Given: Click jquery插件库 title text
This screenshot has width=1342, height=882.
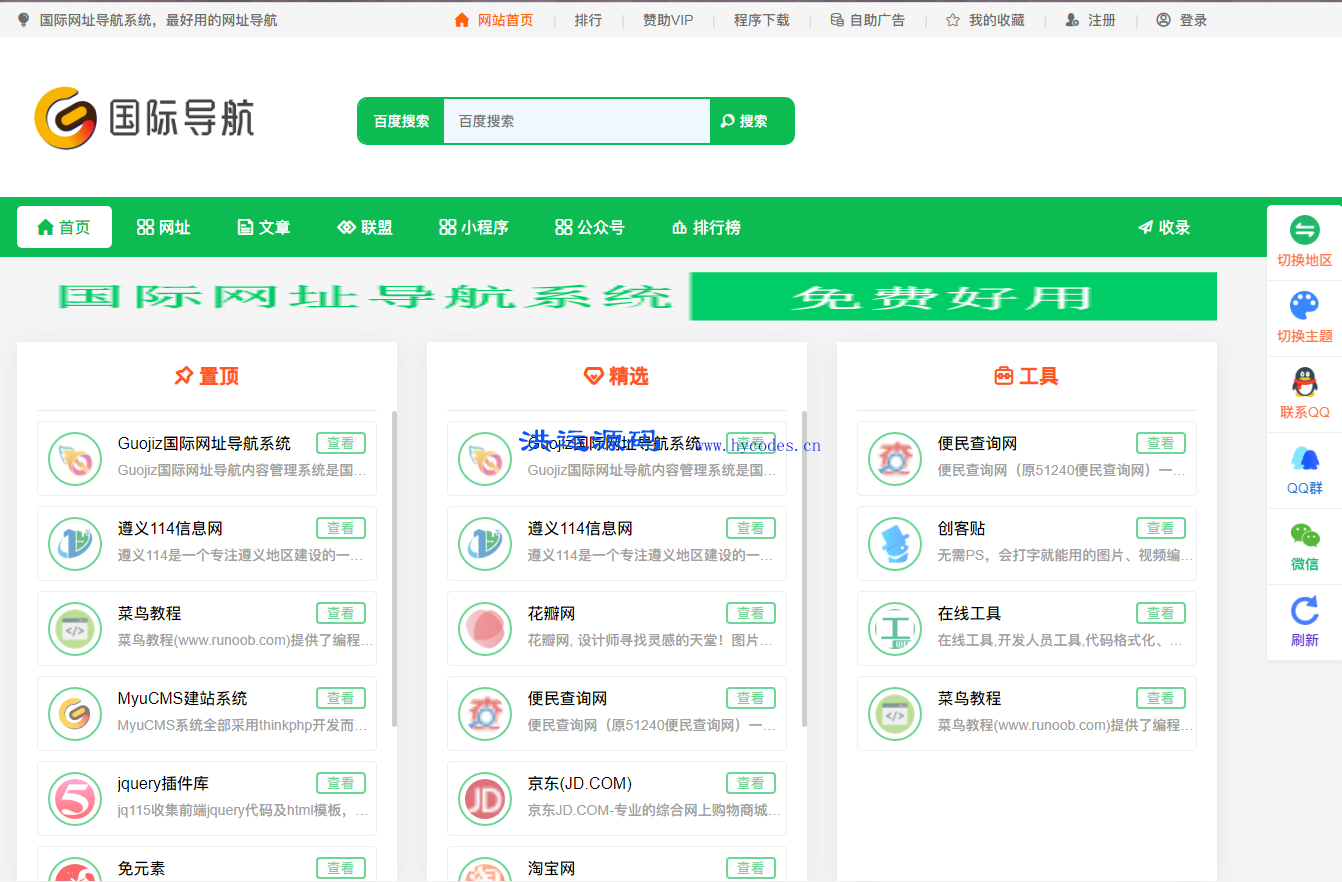Looking at the screenshot, I should click(163, 783).
